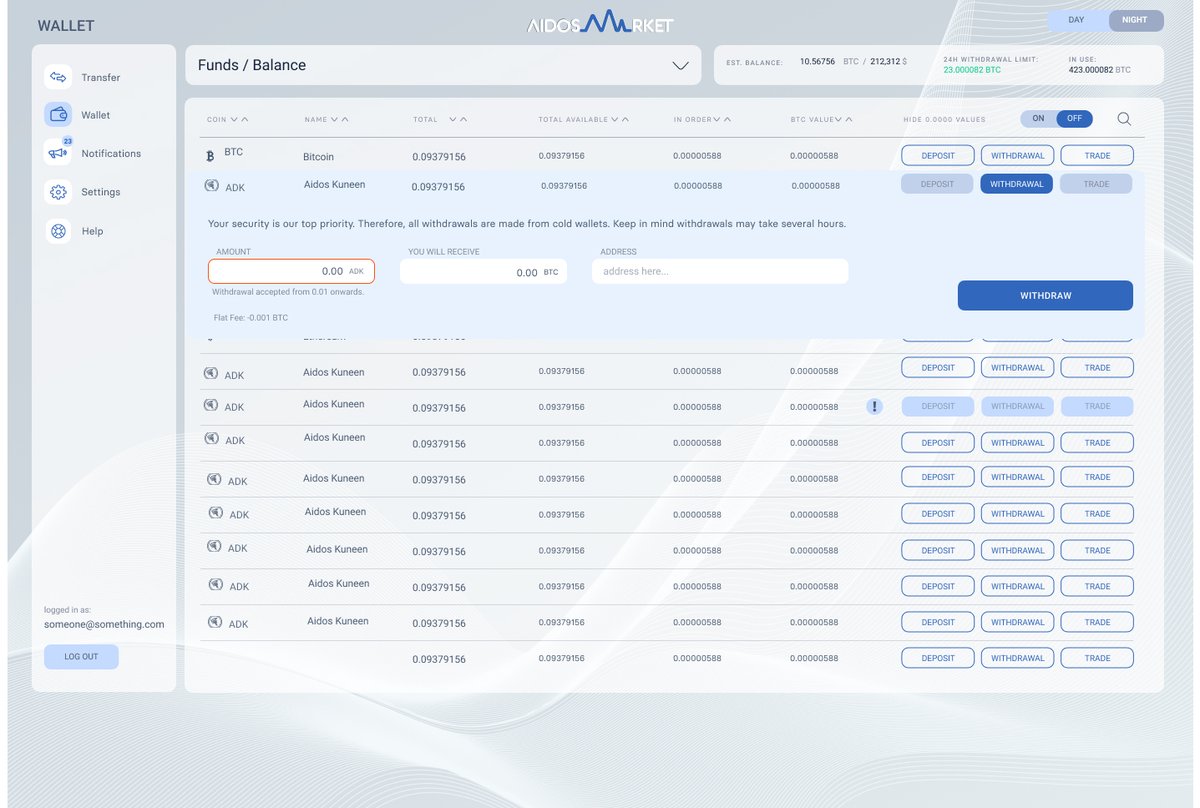Turn ON hiding of 0.0000 values

point(1038,118)
